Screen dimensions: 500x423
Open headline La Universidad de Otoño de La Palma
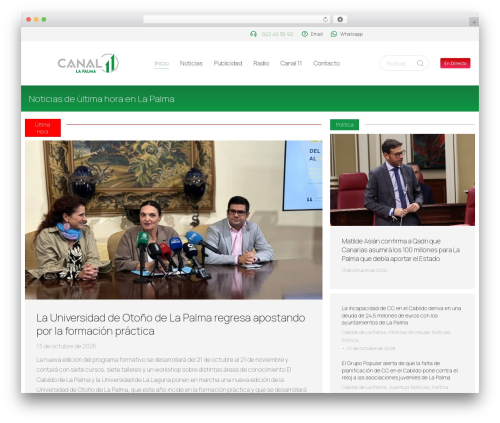coord(171,324)
